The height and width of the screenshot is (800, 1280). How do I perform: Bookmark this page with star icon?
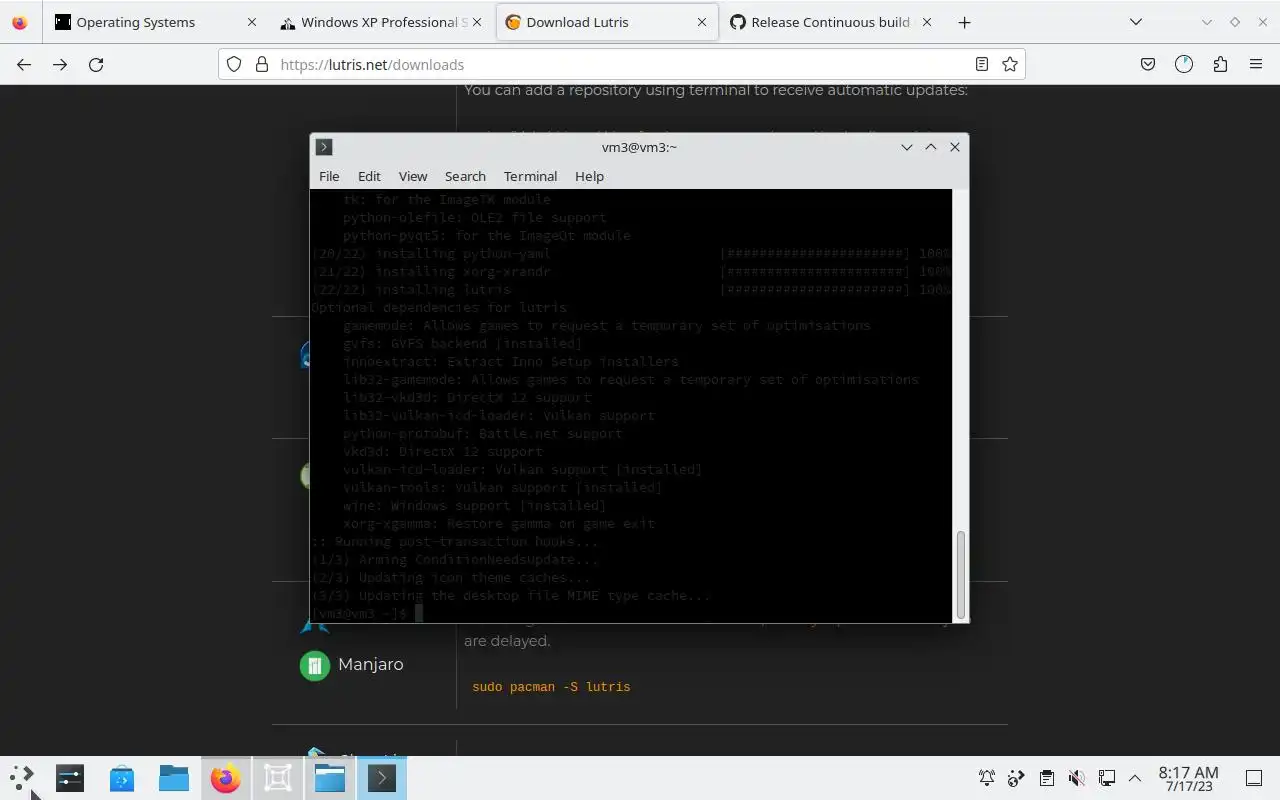pos(1010,64)
